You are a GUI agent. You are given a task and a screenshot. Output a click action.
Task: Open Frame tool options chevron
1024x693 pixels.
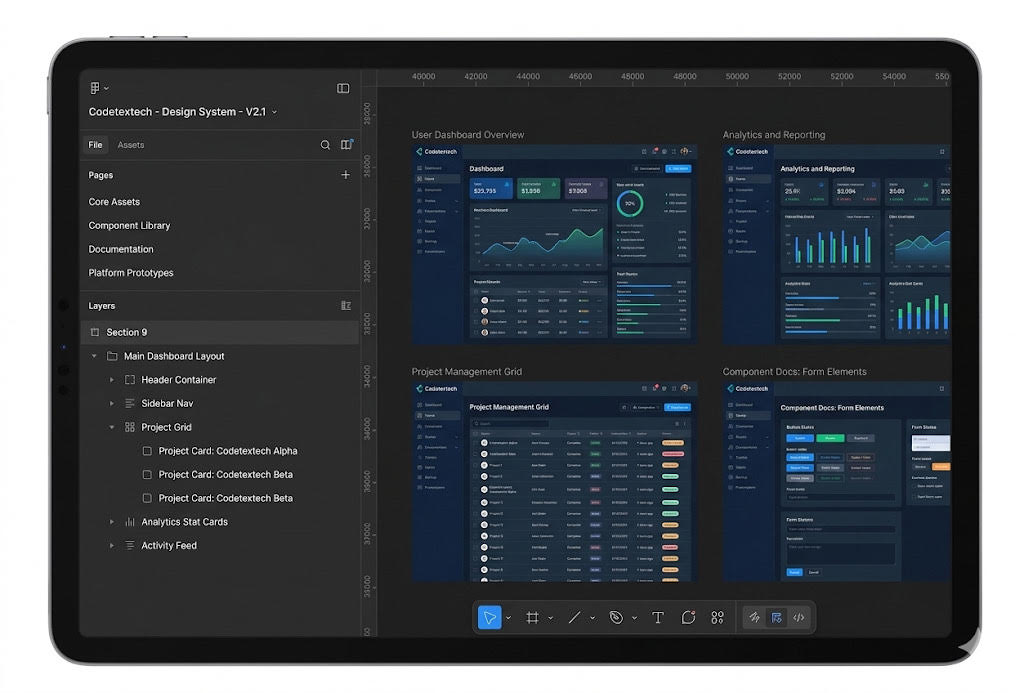point(551,618)
